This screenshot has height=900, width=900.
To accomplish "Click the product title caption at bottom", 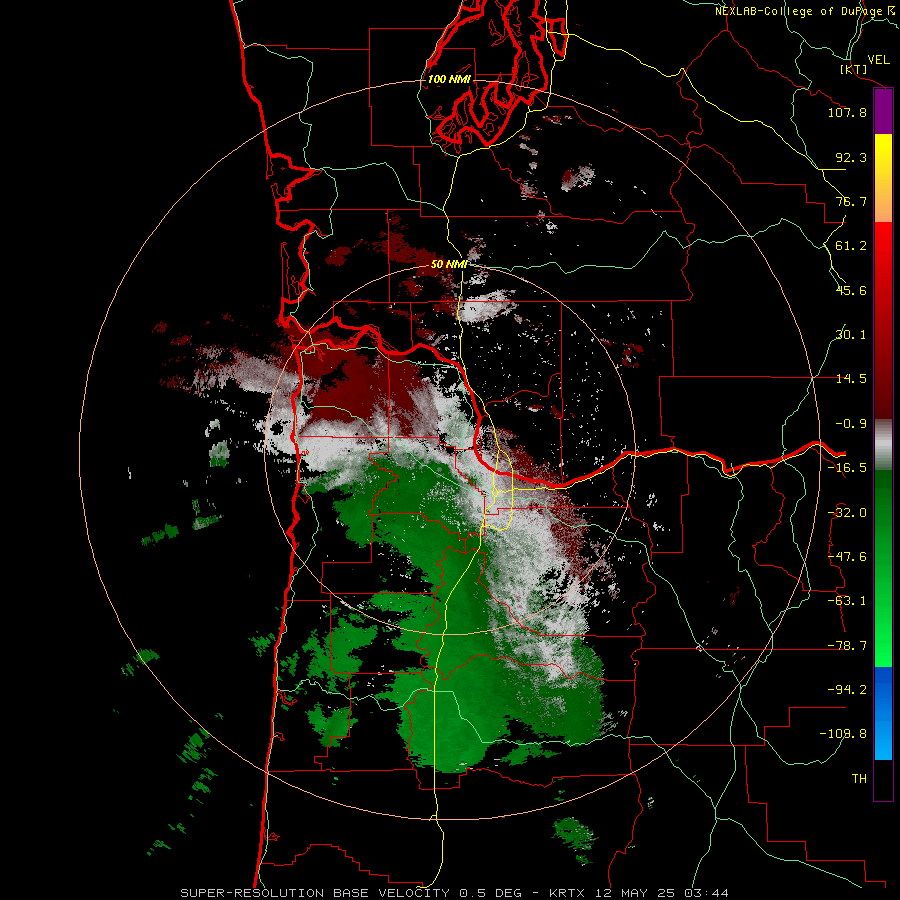I will (x=455, y=893).
